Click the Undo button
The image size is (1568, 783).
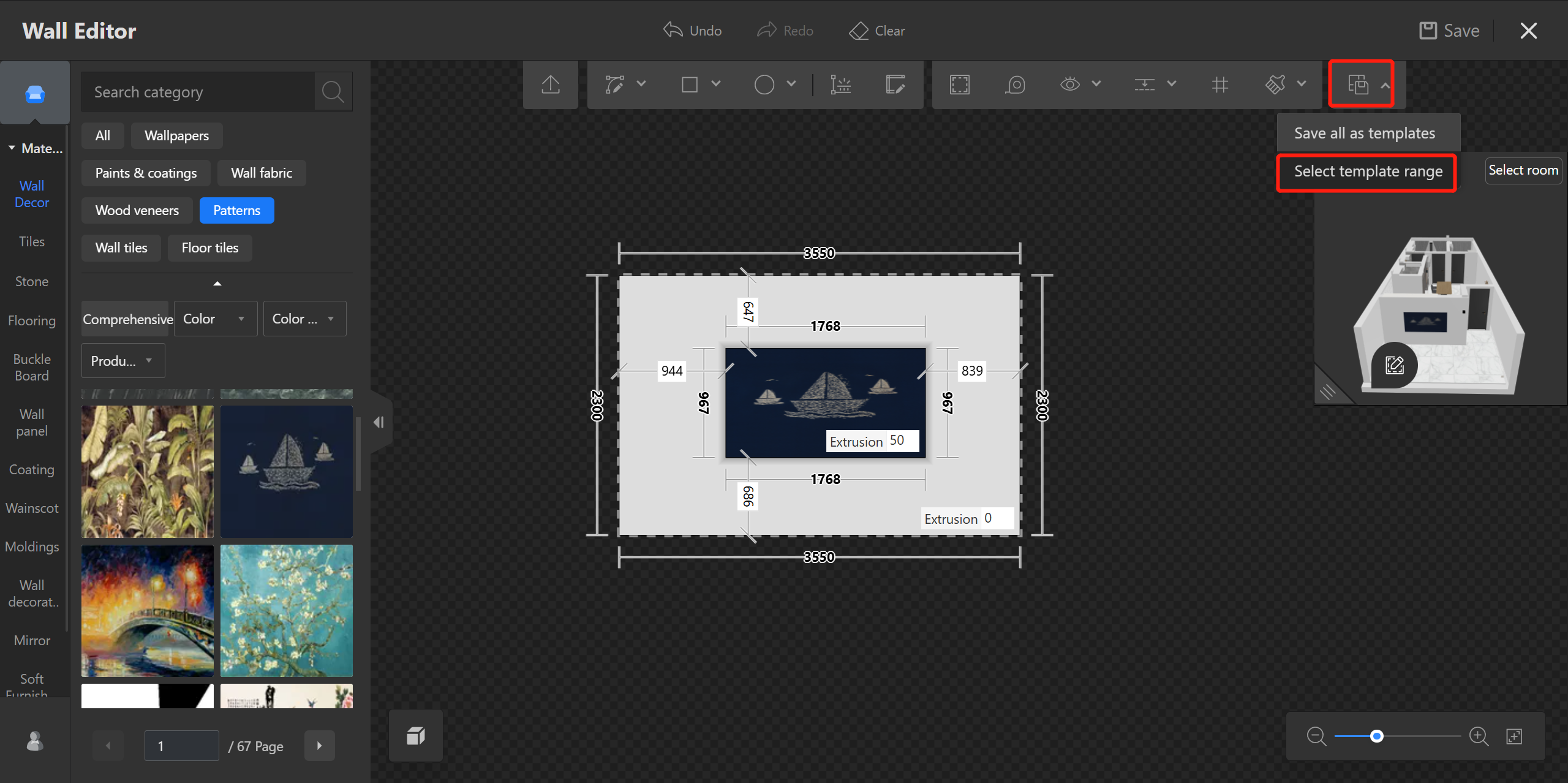693,31
